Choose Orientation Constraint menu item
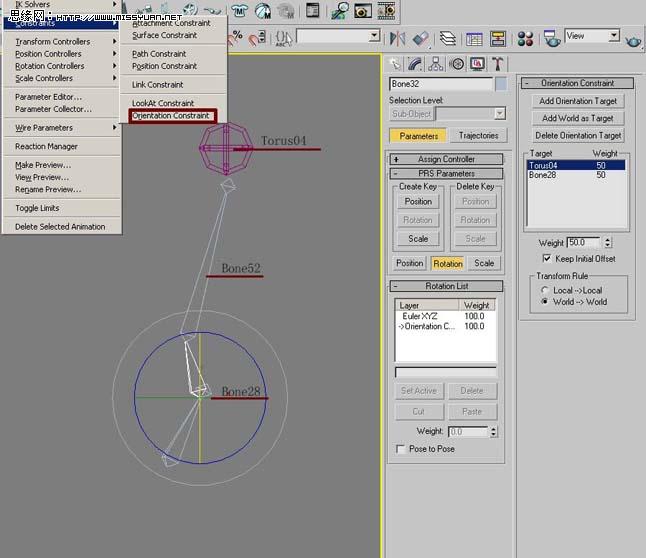This screenshot has width=646, height=558. (x=171, y=116)
